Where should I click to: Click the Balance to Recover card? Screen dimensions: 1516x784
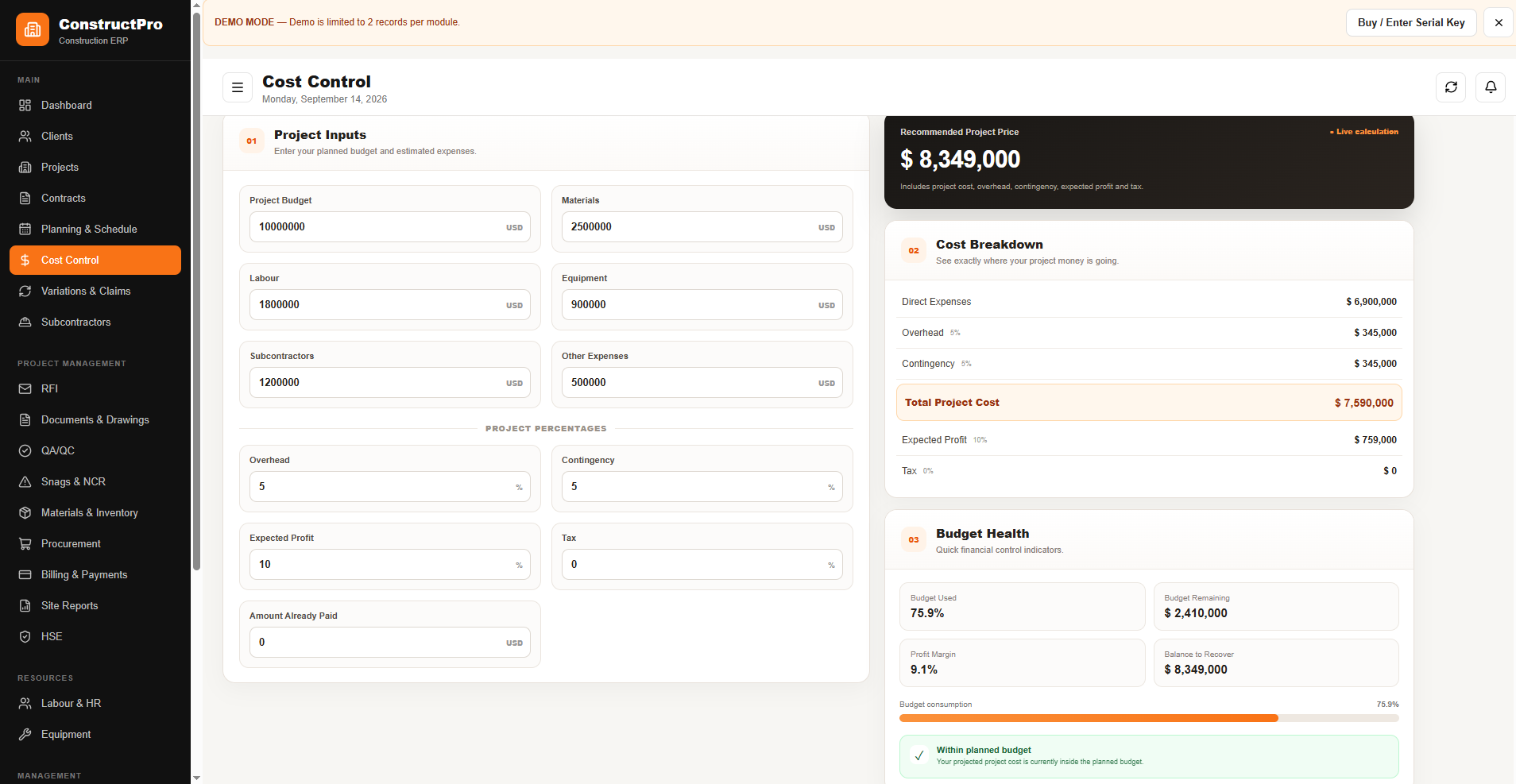(x=1276, y=663)
